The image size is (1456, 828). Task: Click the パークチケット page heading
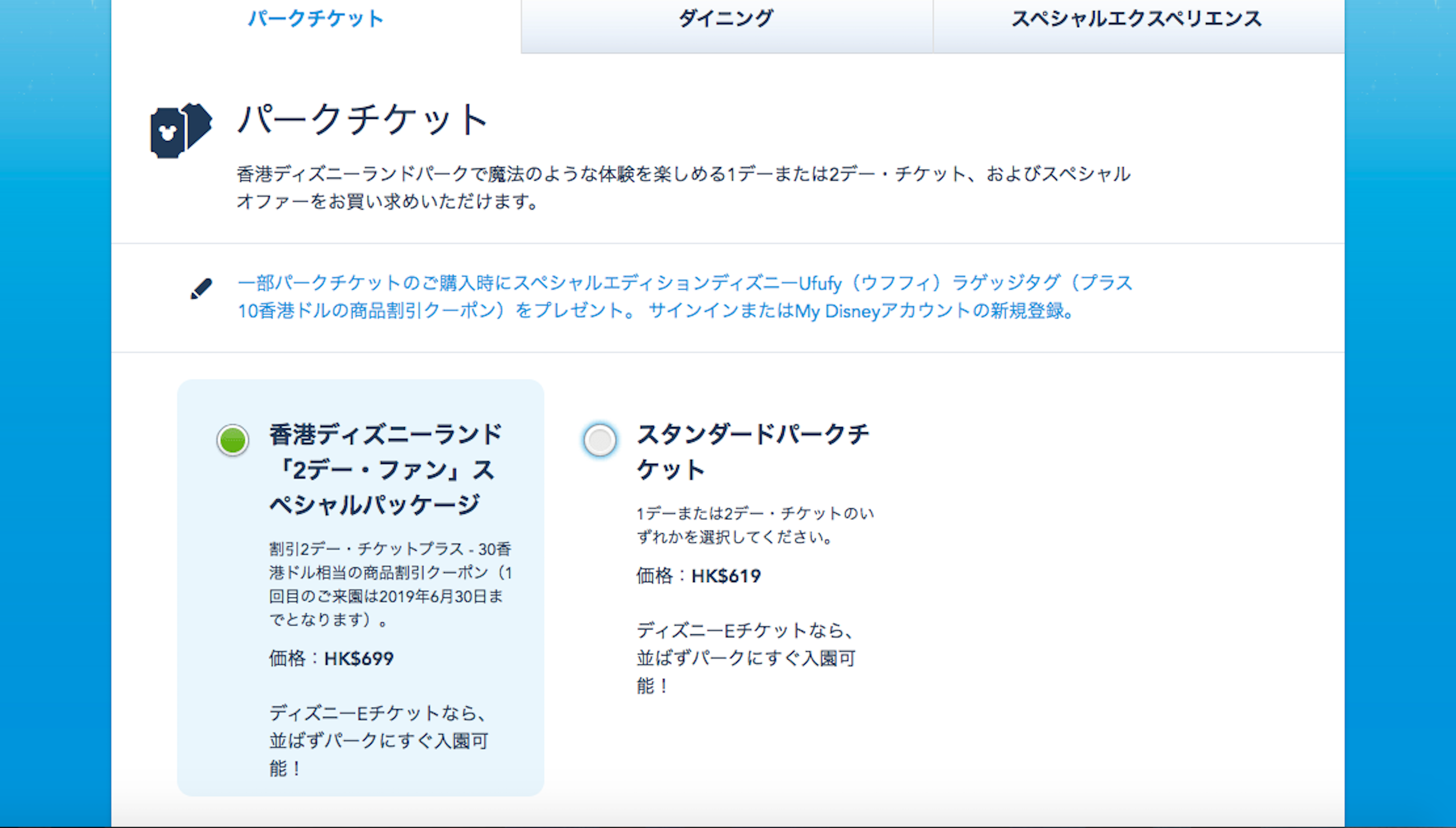pos(363,120)
